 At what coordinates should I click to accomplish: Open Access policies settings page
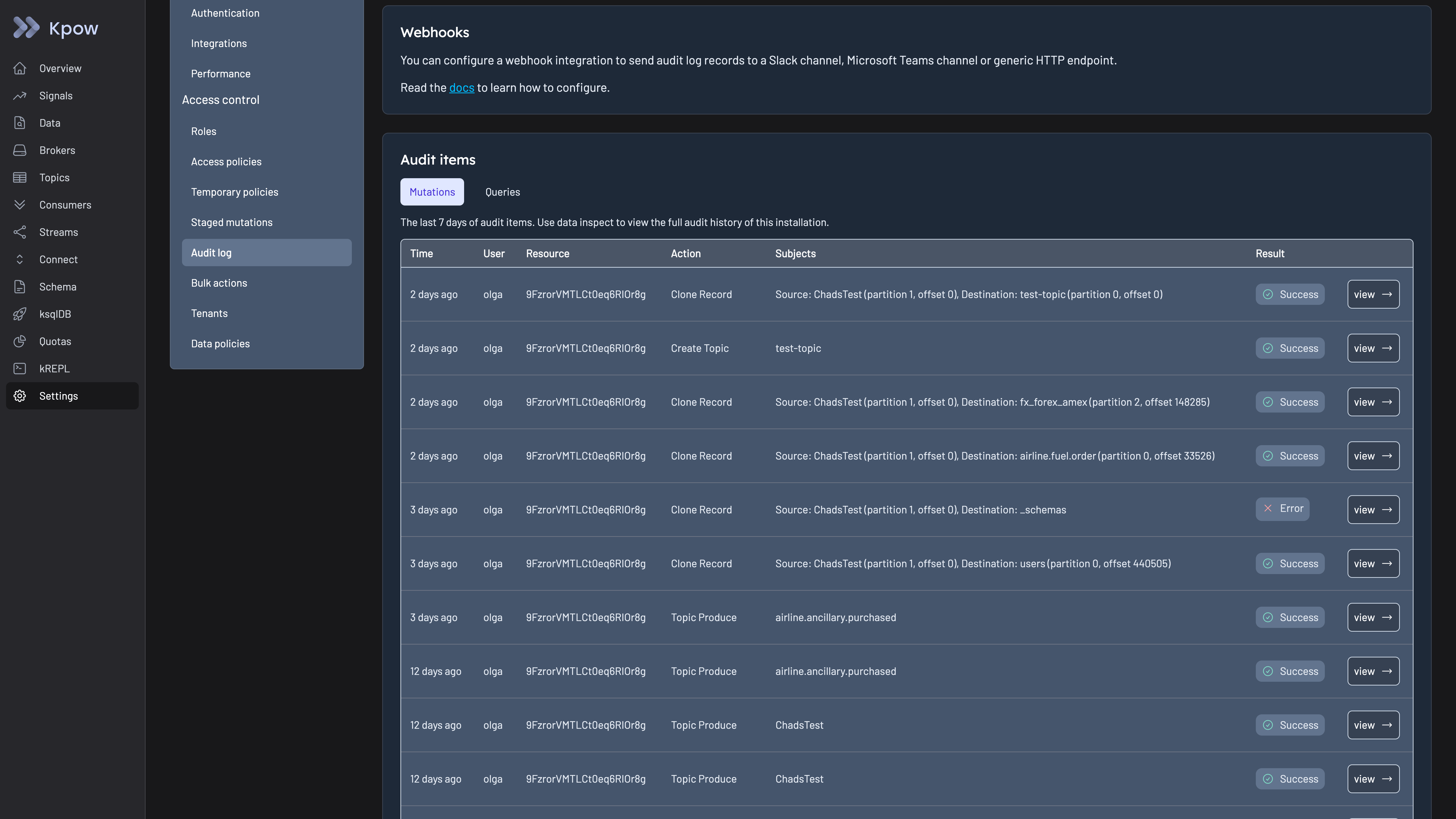(x=226, y=162)
